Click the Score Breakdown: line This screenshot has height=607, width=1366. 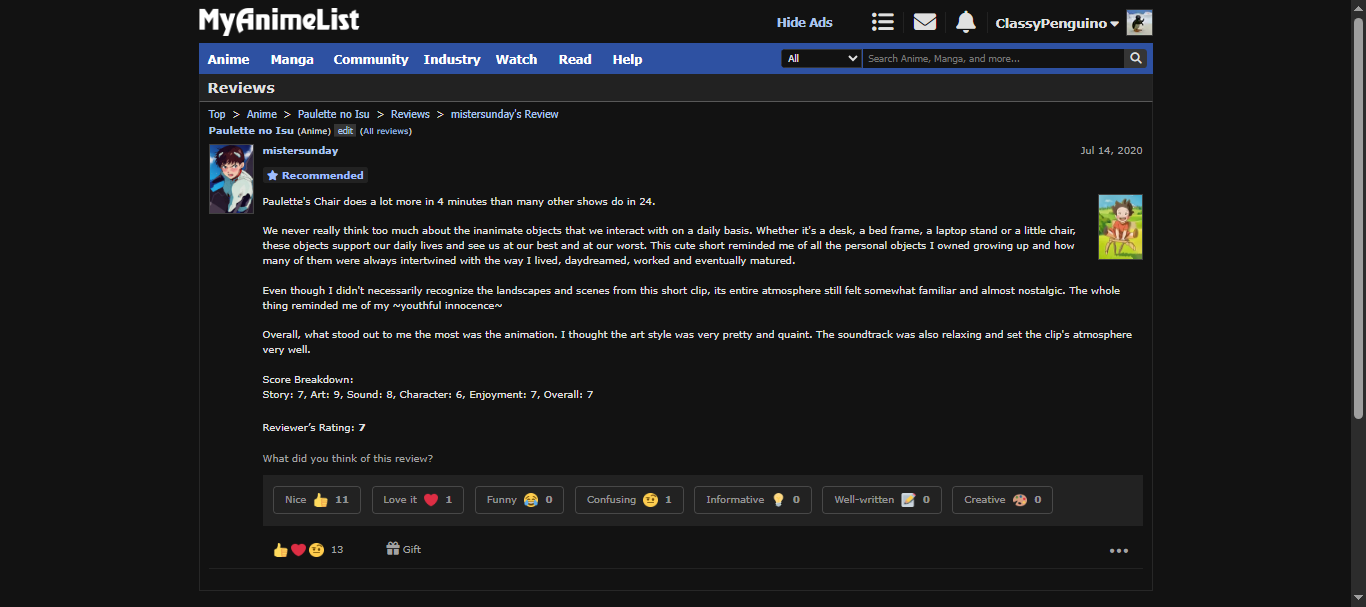tap(308, 380)
